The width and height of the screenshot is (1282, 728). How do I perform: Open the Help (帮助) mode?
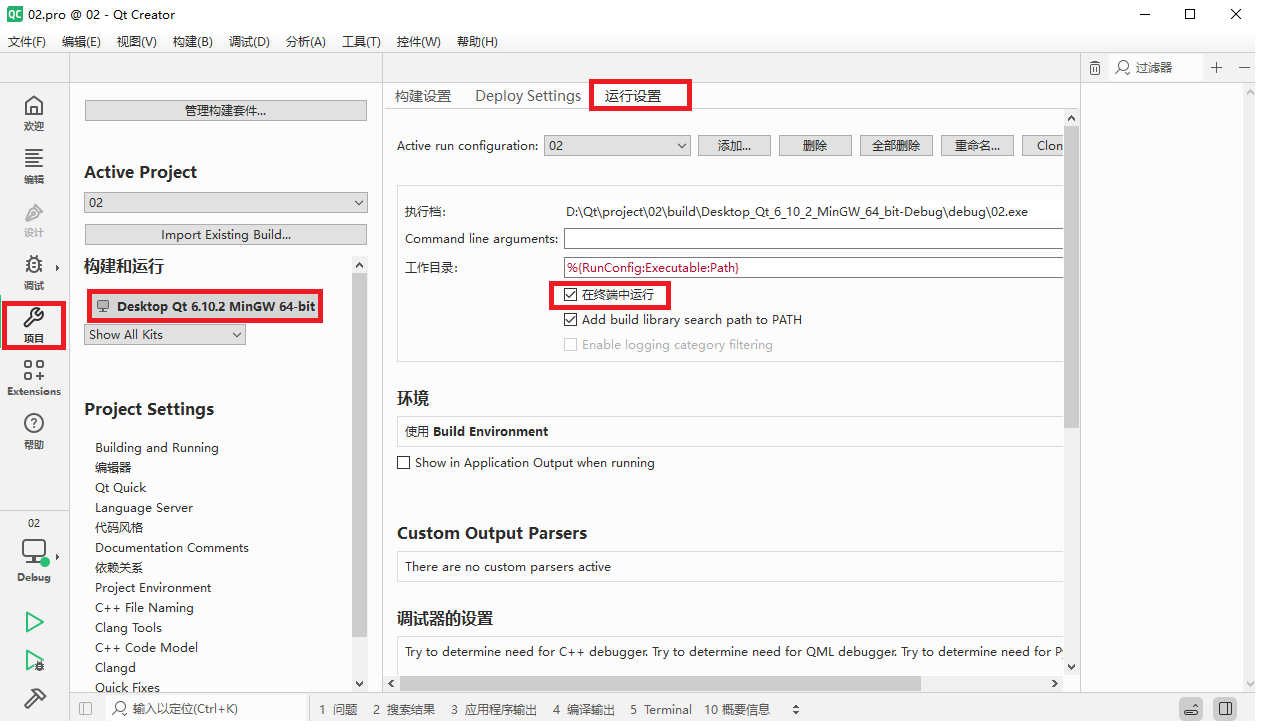click(34, 431)
